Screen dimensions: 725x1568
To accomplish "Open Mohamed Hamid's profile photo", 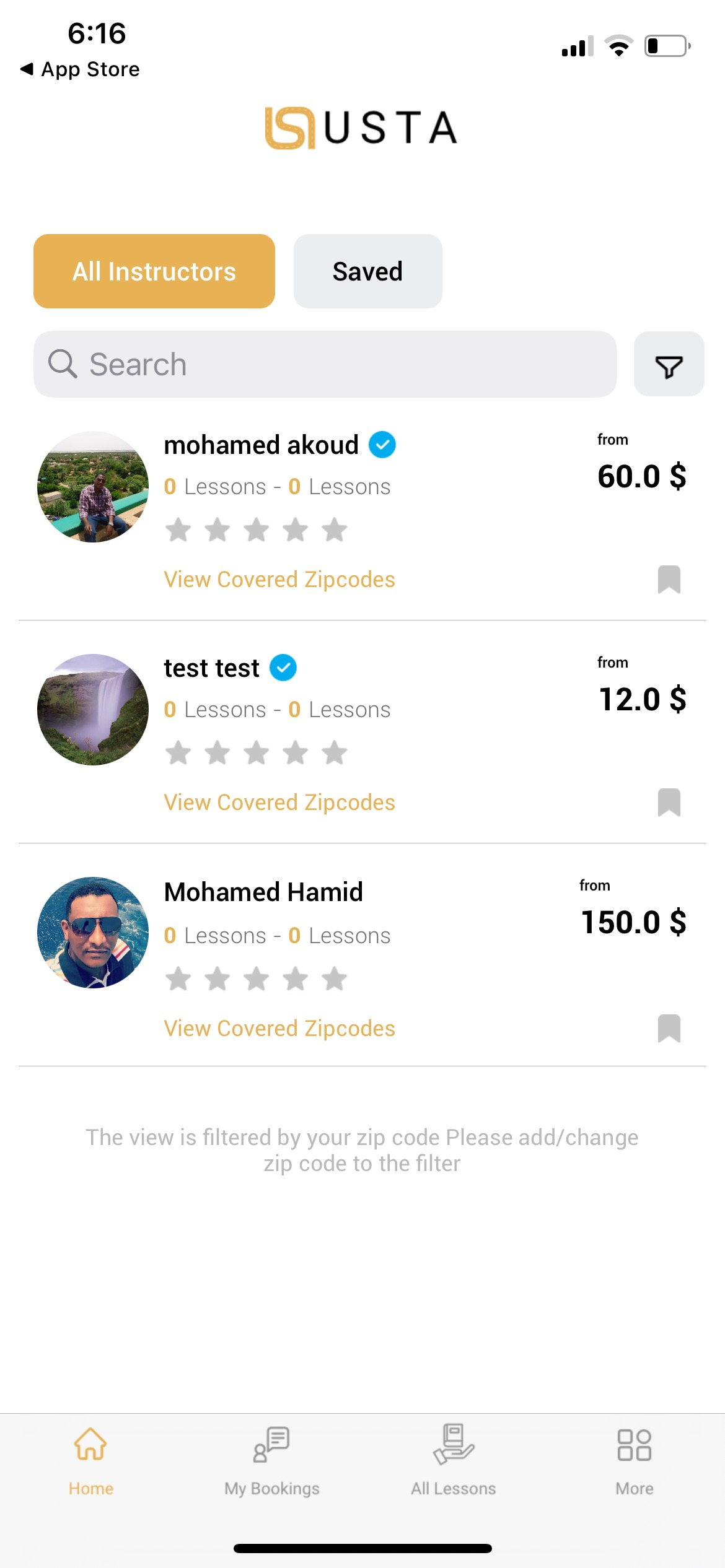I will point(93,933).
